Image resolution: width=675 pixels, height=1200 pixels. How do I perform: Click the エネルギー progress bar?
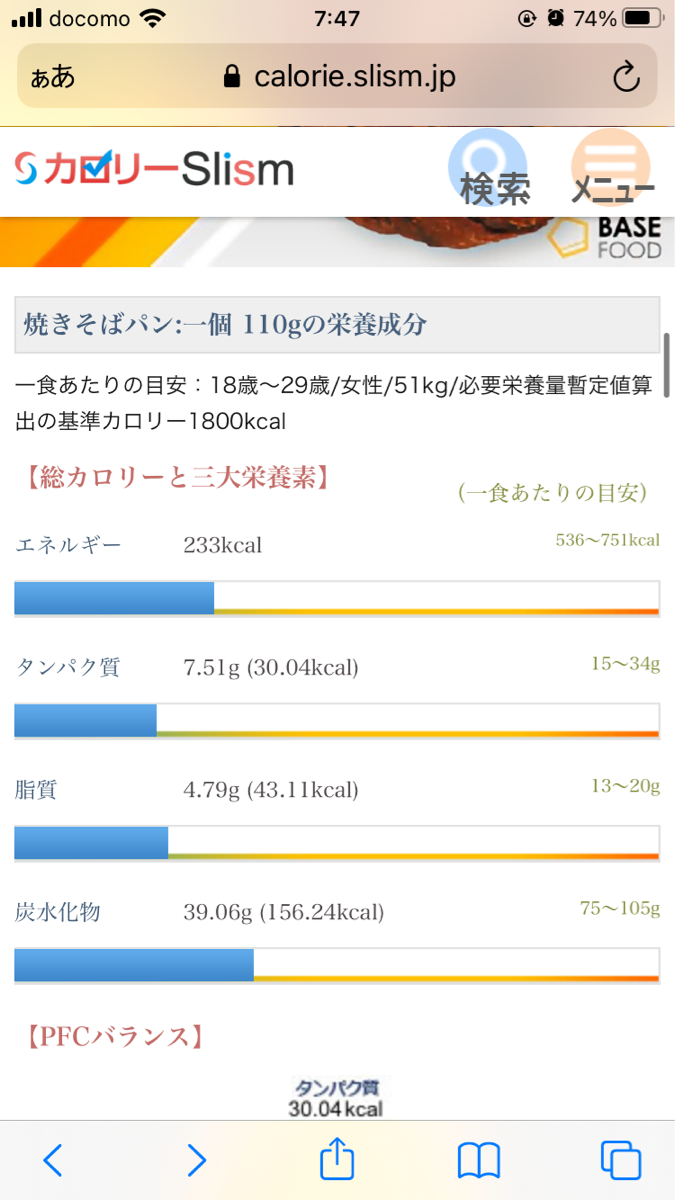337,598
